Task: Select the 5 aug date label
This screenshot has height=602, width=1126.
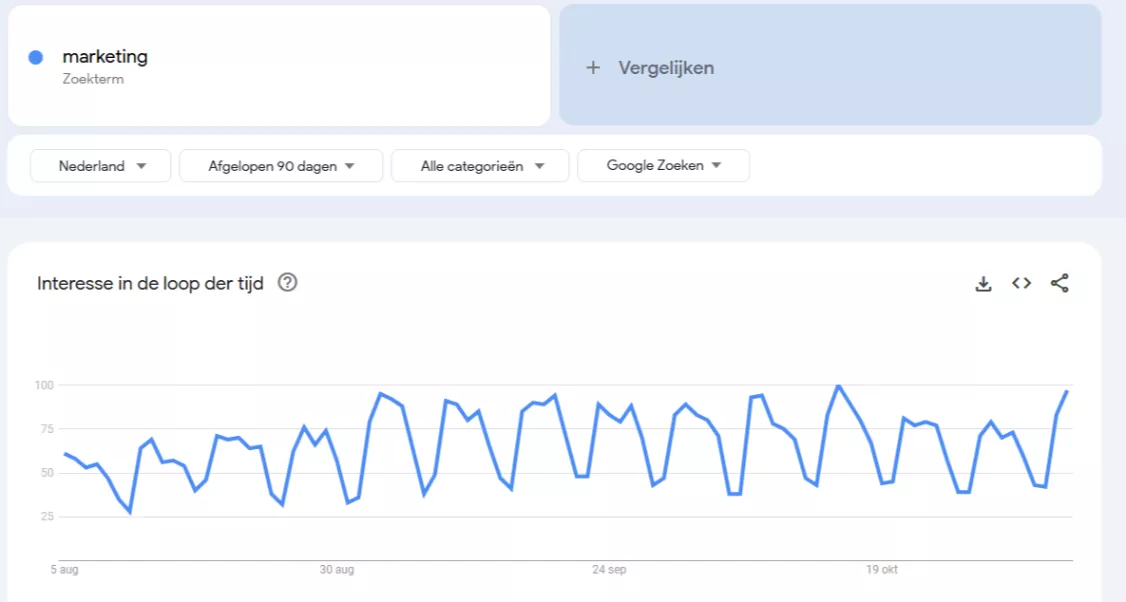Action: (64, 569)
